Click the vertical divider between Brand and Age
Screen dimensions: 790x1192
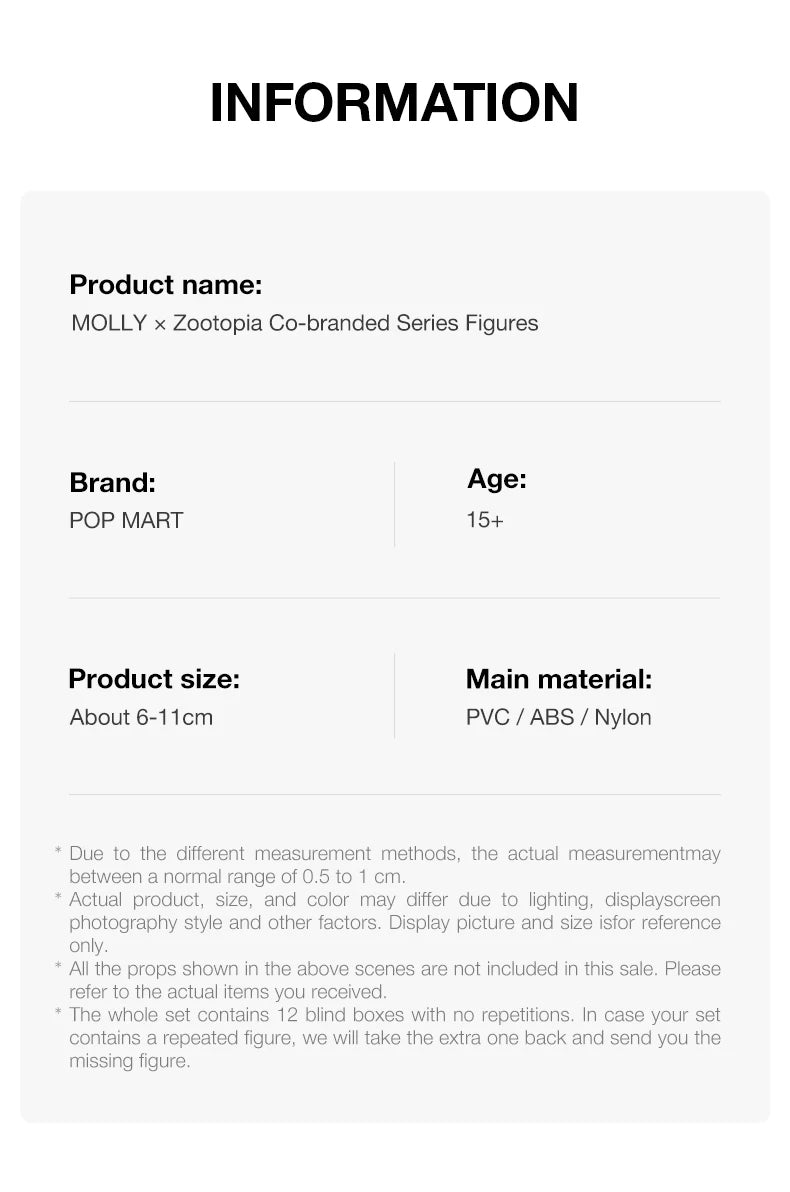[394, 504]
